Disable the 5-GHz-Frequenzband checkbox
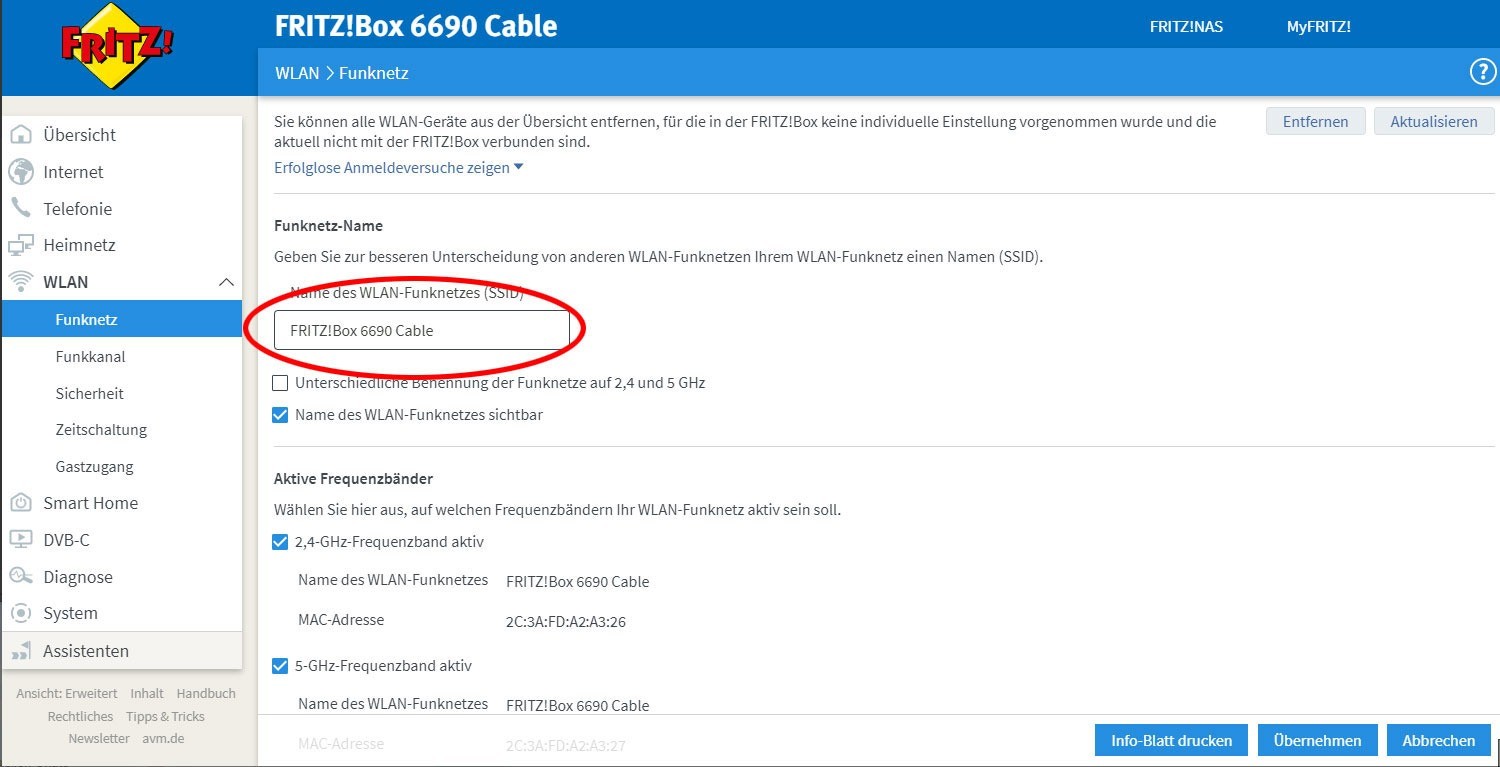The width and height of the screenshot is (1500, 767). 280,666
